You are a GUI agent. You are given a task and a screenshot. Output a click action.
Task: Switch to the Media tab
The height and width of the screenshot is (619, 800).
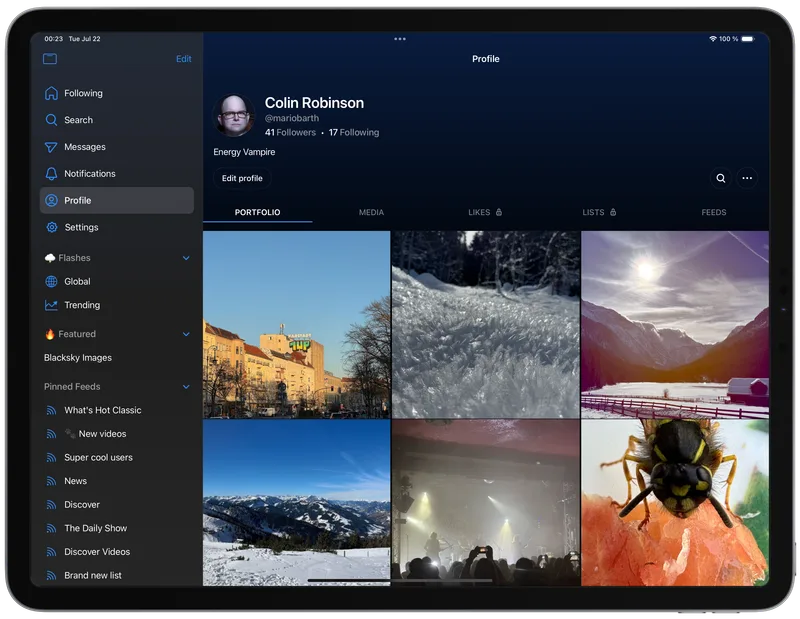coord(371,212)
